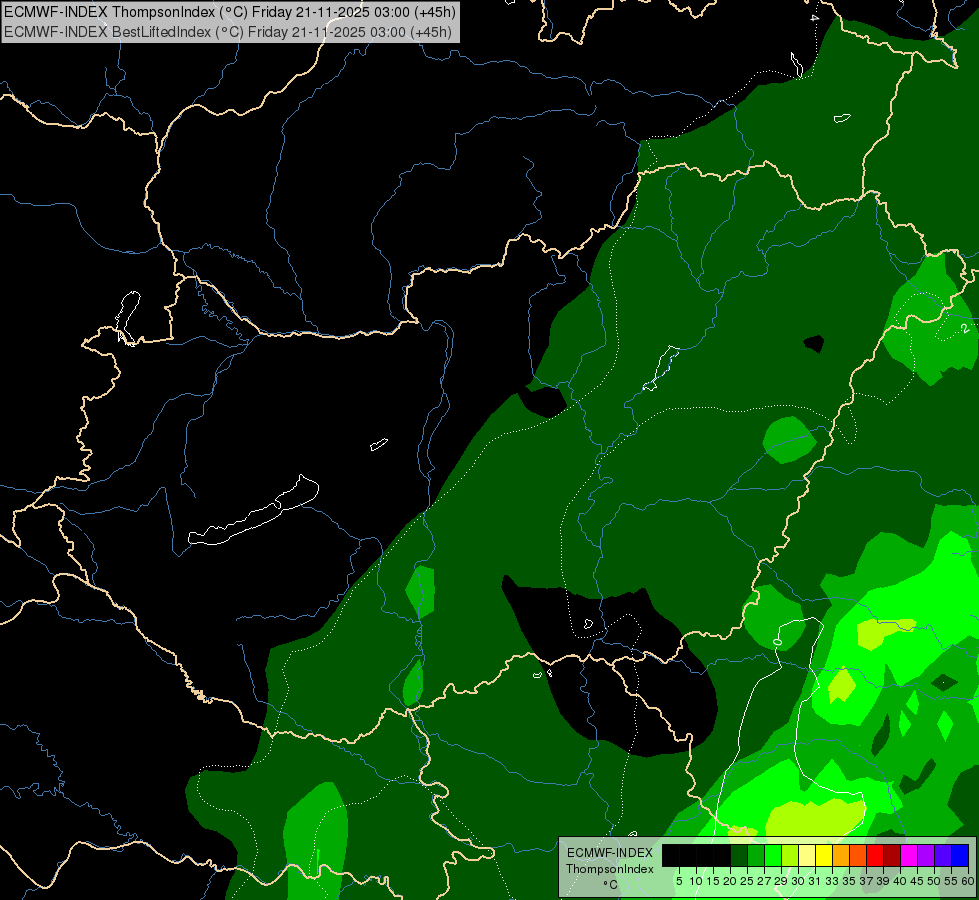979x900 pixels.
Task: Click the legend tick value 30
Action: click(798, 881)
